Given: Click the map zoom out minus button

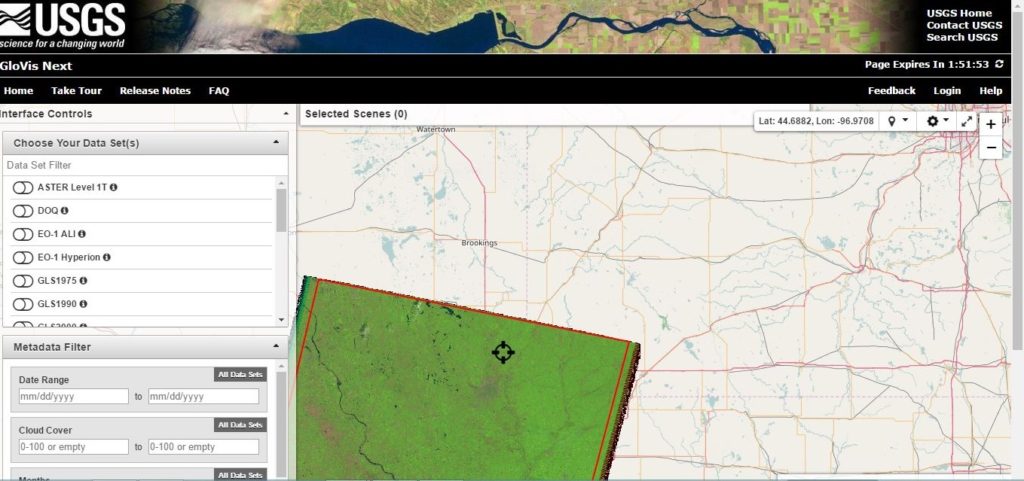Looking at the screenshot, I should pos(990,147).
